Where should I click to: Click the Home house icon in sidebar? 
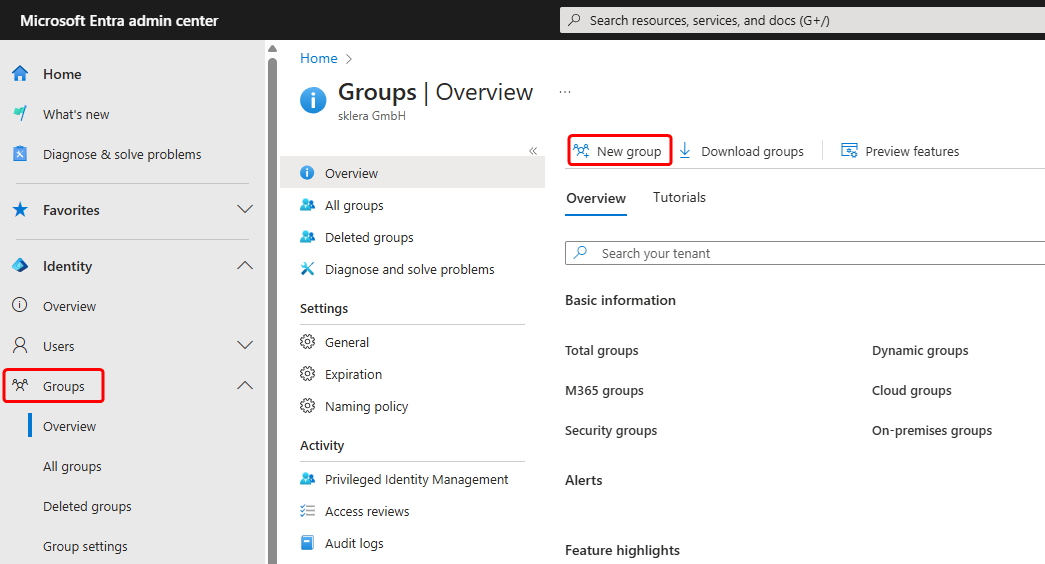[20, 74]
